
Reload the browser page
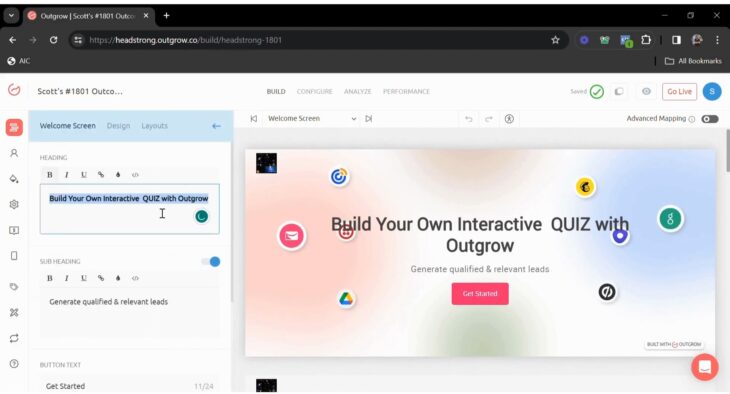click(54, 40)
